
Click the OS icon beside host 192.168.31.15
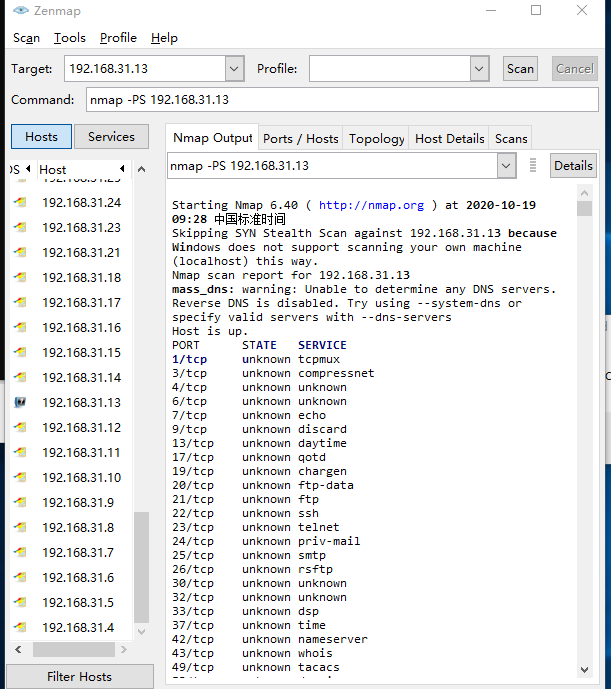(x=20, y=352)
